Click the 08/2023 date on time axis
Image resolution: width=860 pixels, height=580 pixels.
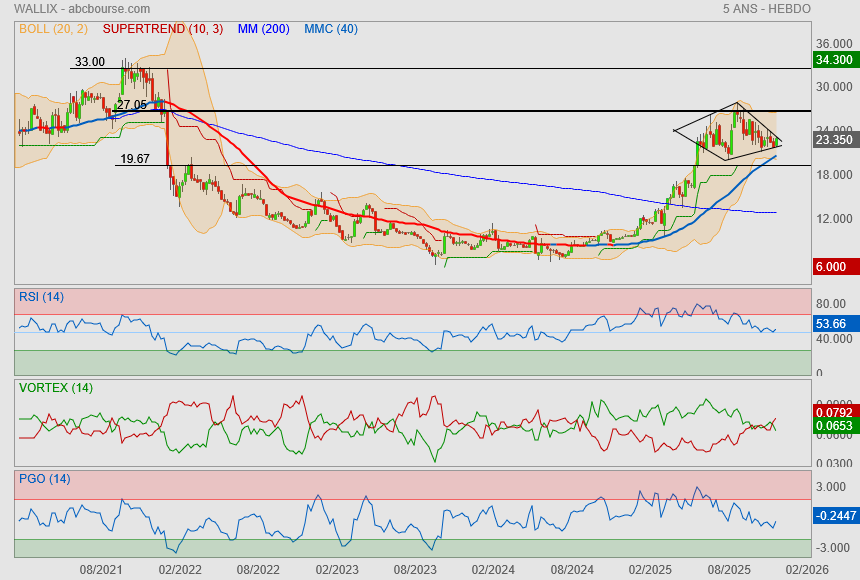[414, 569]
